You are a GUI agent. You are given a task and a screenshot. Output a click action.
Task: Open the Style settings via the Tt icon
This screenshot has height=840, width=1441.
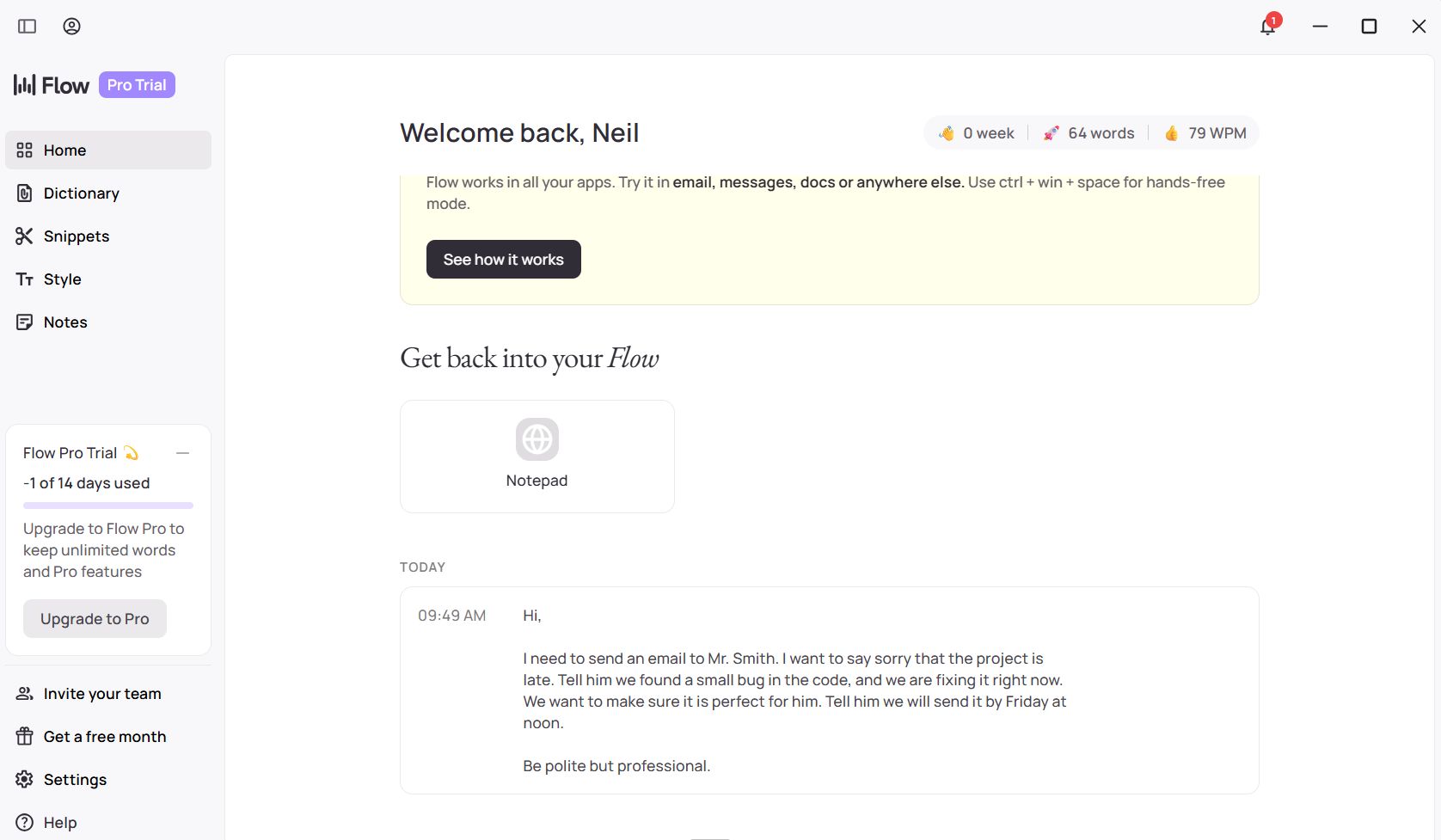[25, 279]
